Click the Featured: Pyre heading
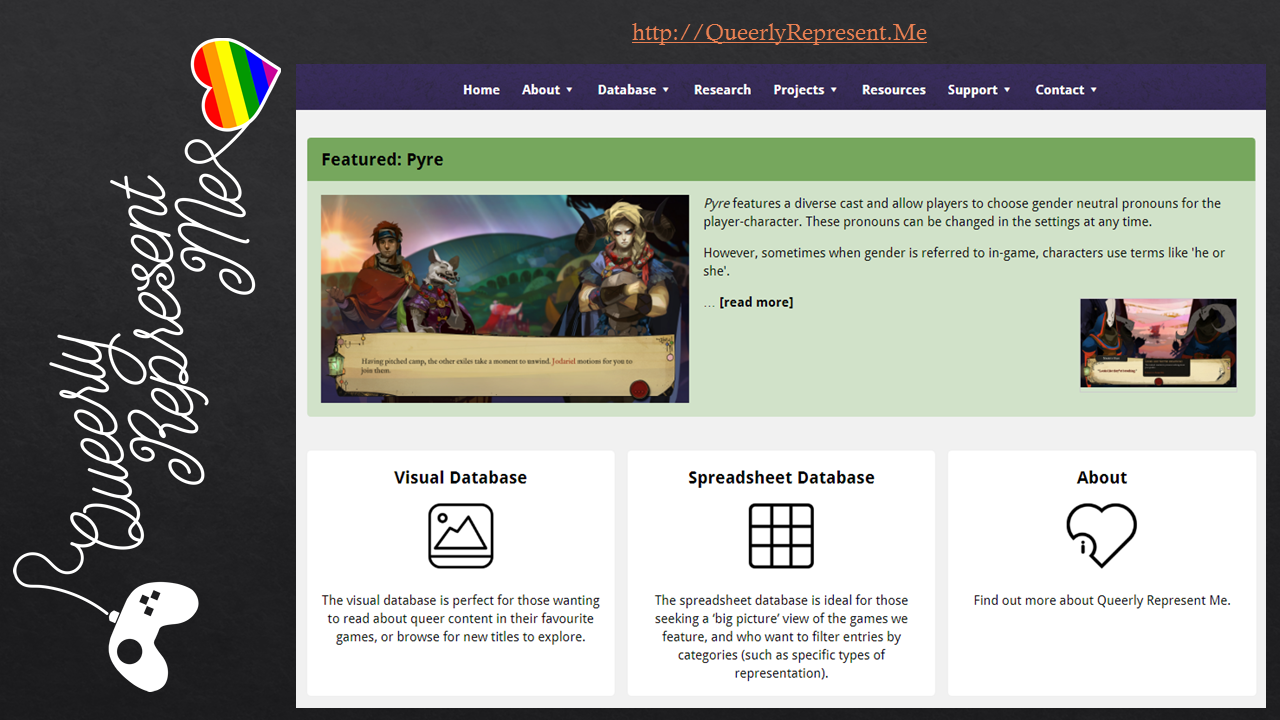Screen dimensions: 1280x720 [x=382, y=160]
